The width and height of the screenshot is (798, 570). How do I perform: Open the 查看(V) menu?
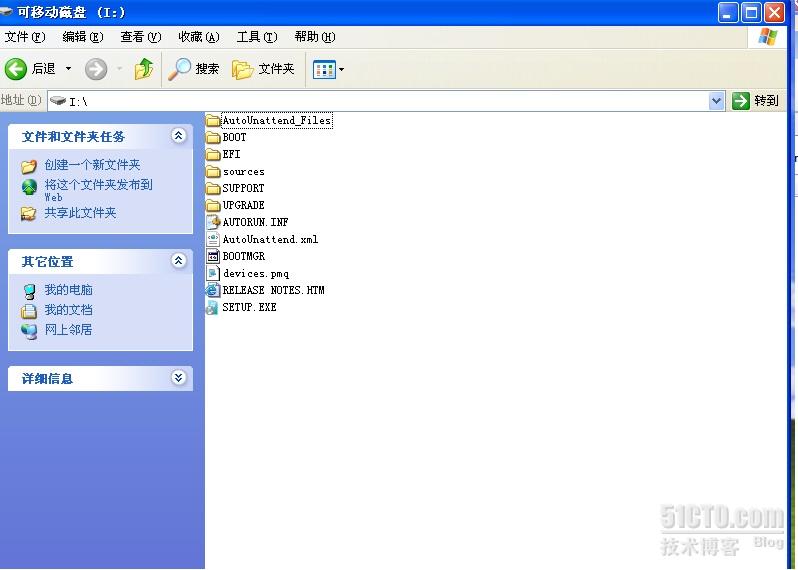pyautogui.click(x=140, y=37)
